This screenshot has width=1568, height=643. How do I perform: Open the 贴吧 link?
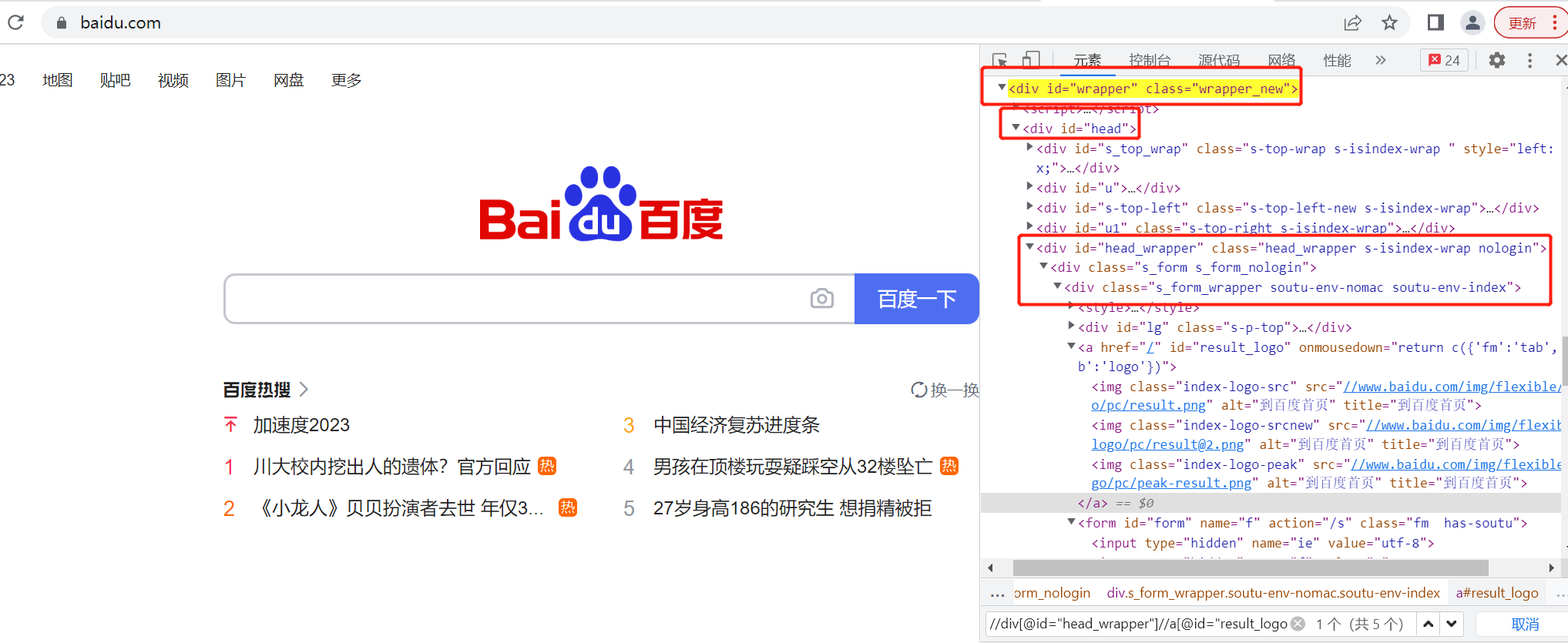(116, 80)
